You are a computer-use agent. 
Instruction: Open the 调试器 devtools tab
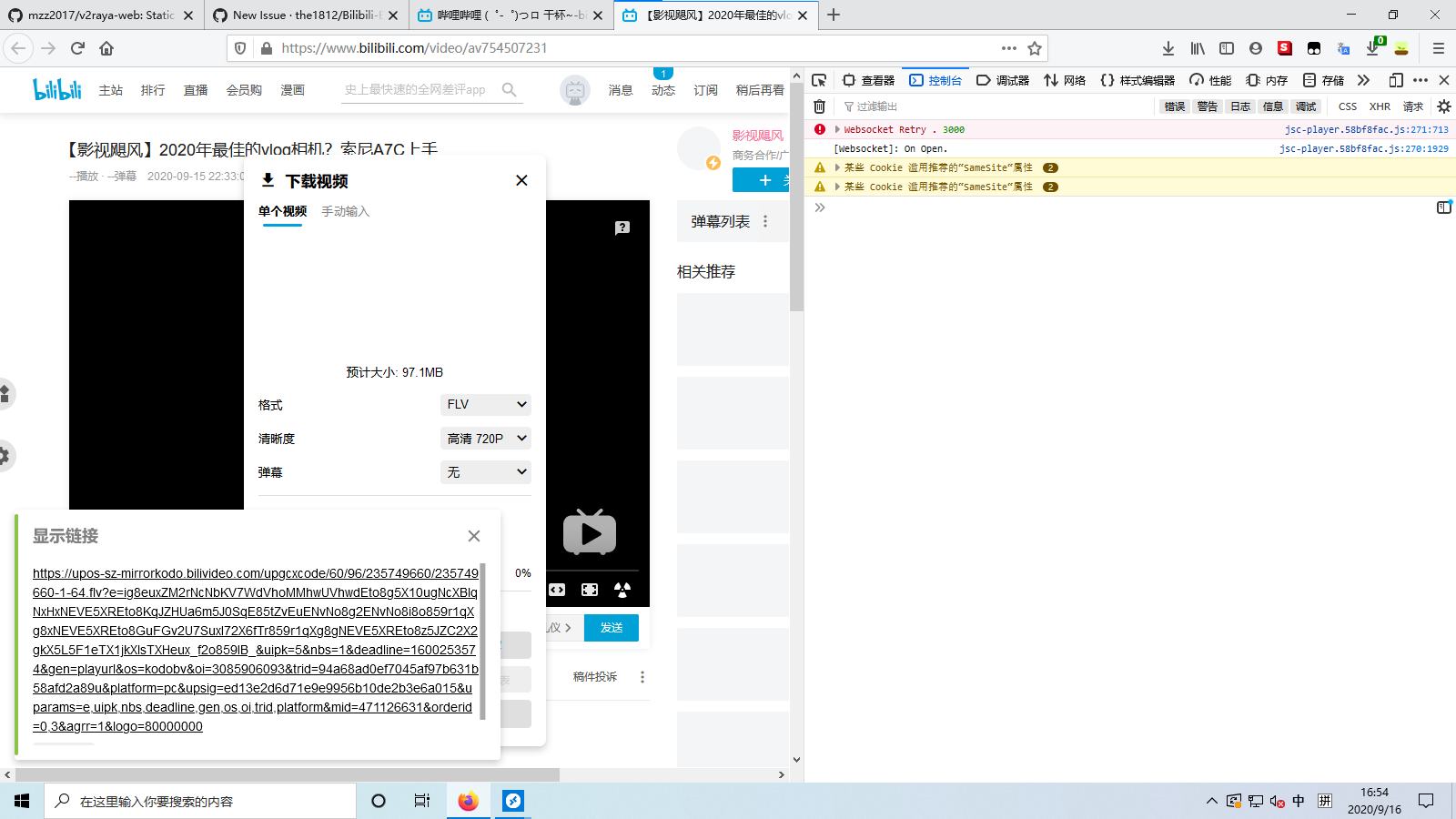coord(1003,80)
